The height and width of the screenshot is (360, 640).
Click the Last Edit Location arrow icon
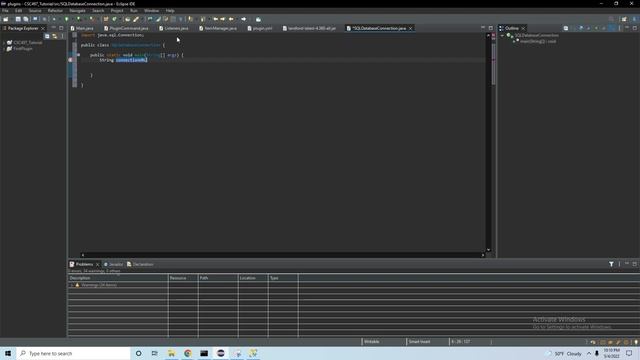[x=216, y=19]
